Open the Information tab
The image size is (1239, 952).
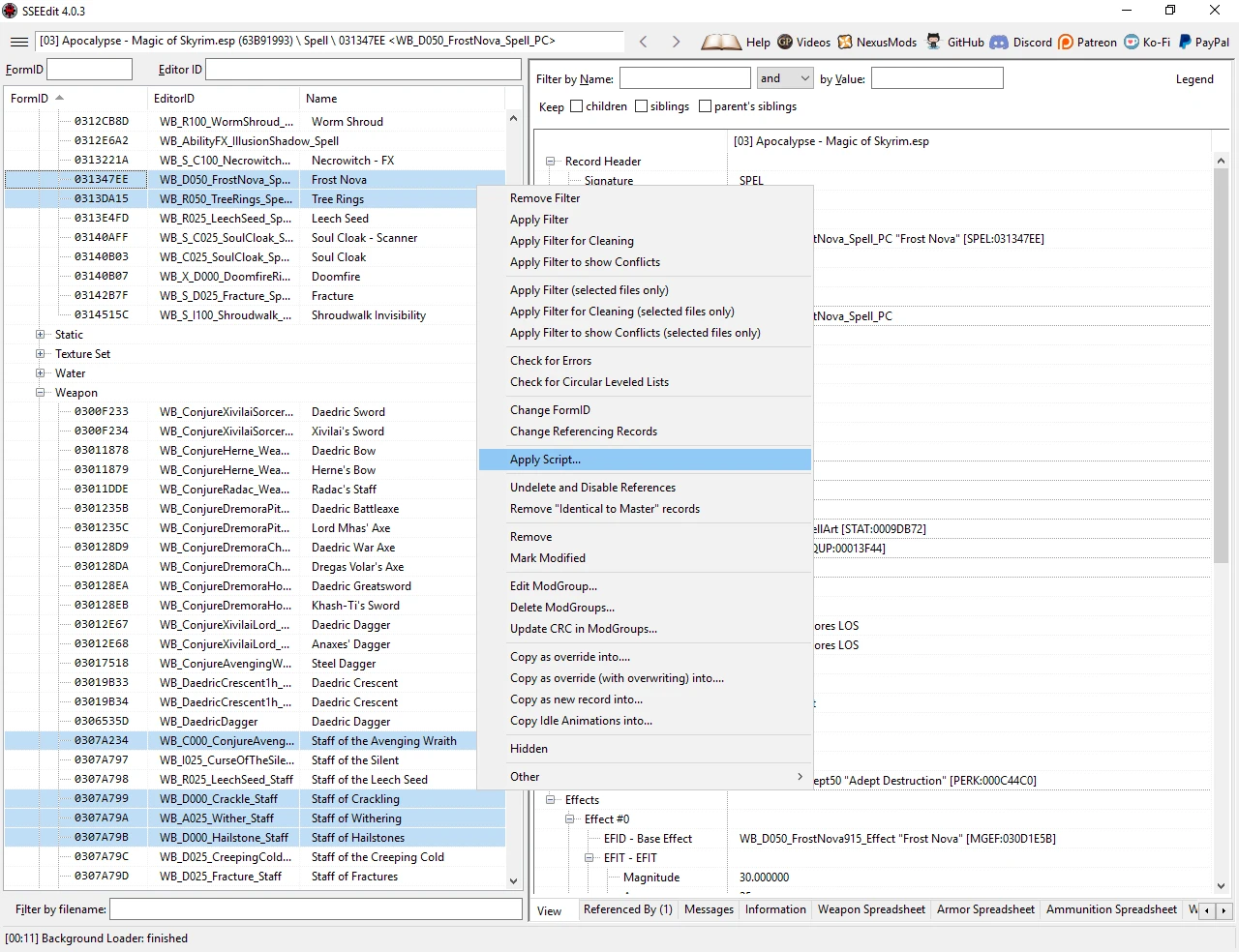pos(775,909)
